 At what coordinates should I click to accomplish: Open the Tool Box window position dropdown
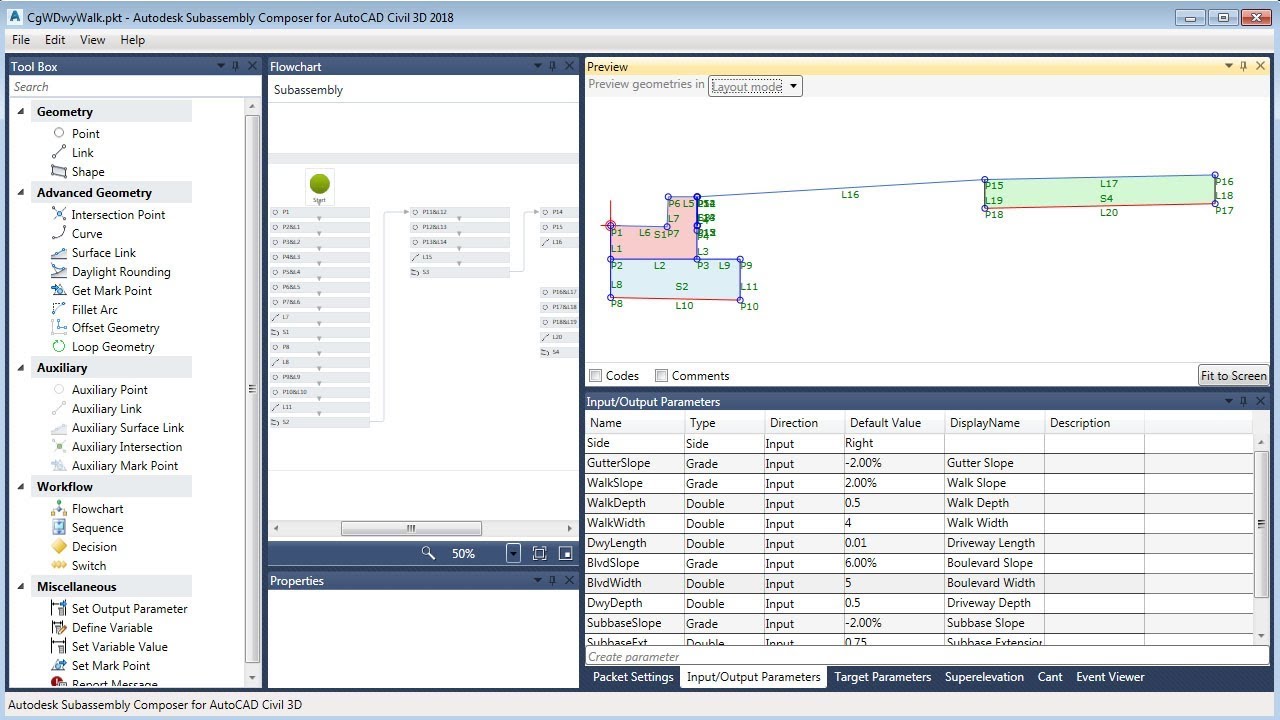pos(221,66)
